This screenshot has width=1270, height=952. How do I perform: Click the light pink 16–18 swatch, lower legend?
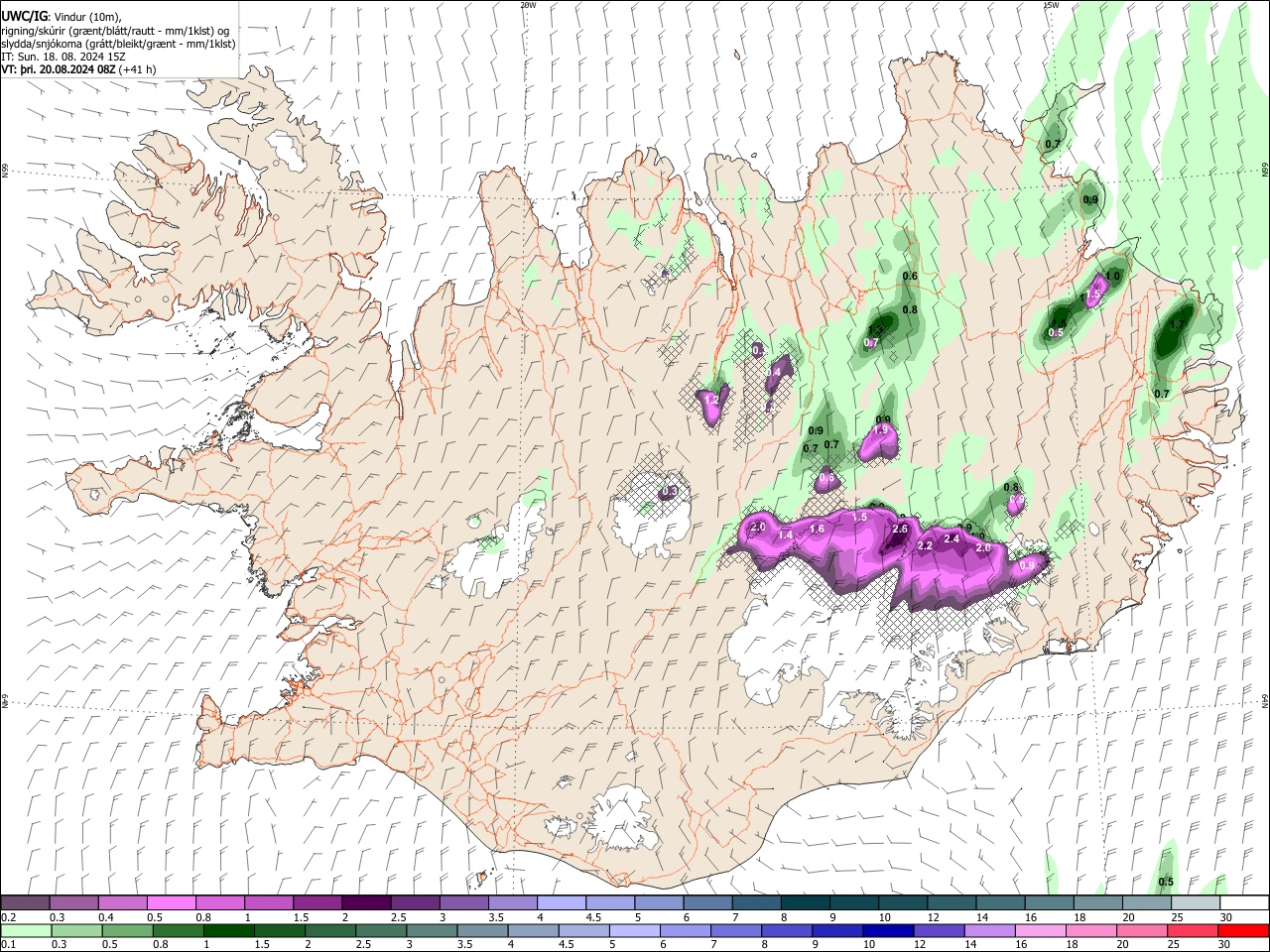click(x=1039, y=930)
